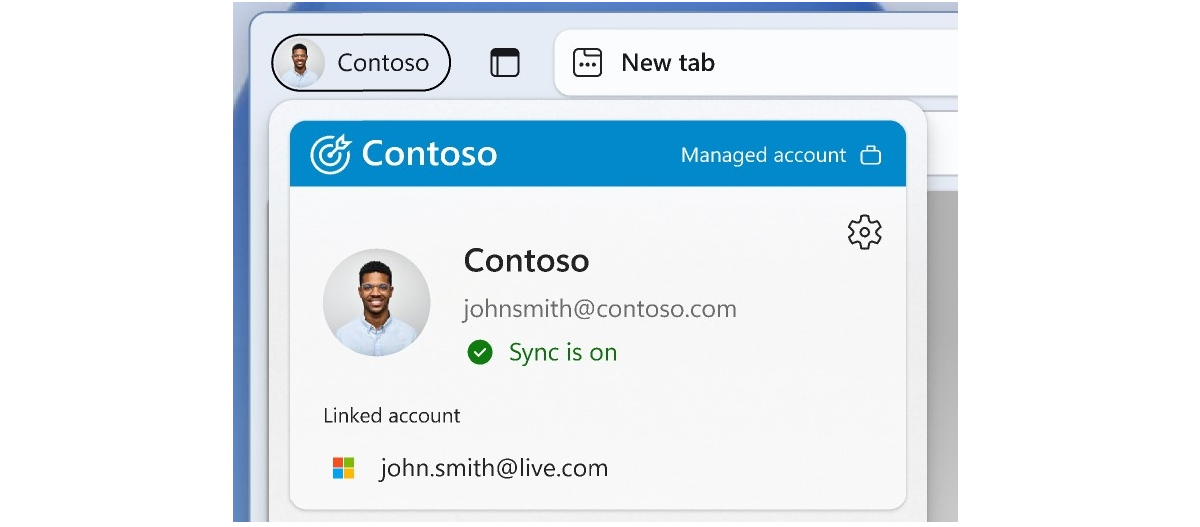This screenshot has width=1200, height=527.
Task: Select the Contoso profile name heading
Action: pos(526,261)
